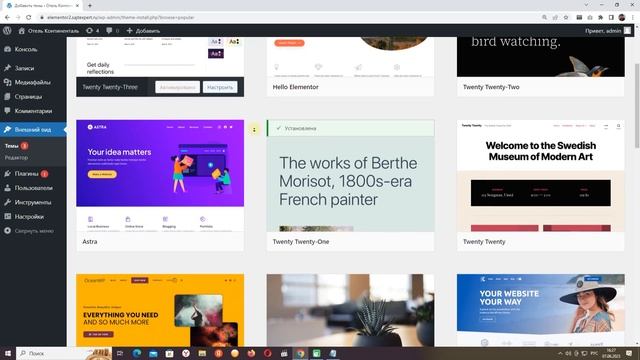The height and width of the screenshot is (360, 640).
Task: Reload the page with refresh icon
Action: 29,18
